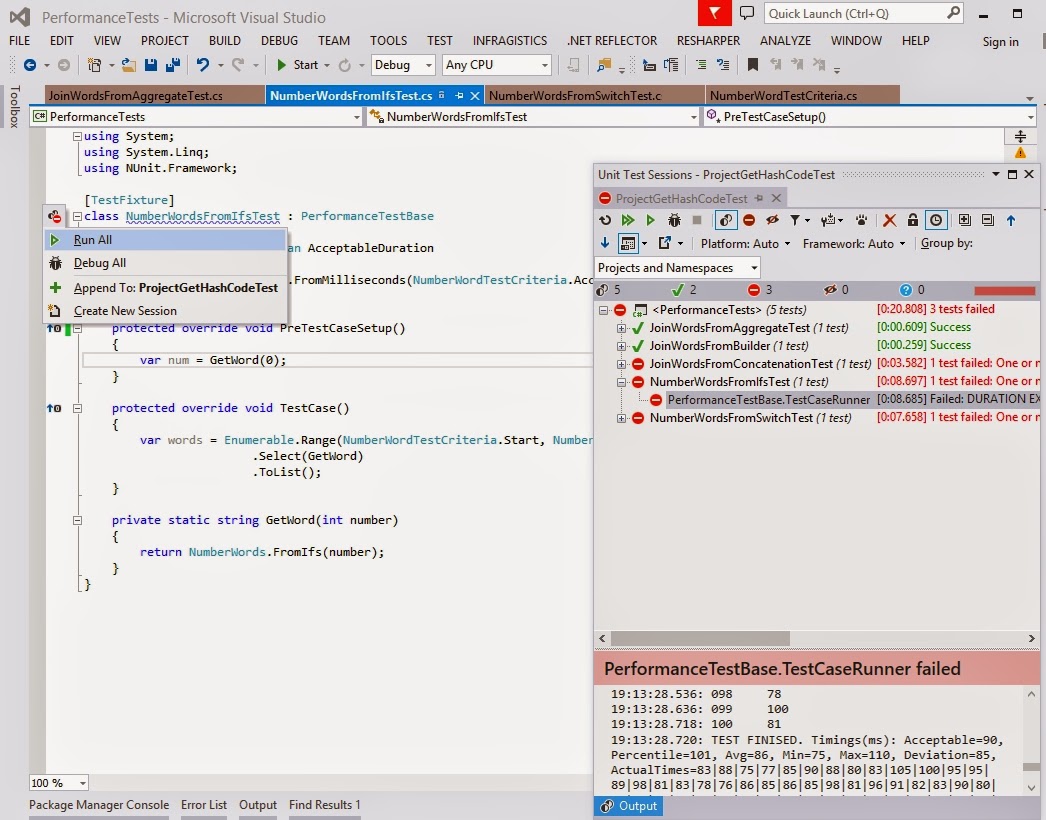
Task: Expand the NumberWordsFromSwitchTest tree node
Action: point(621,418)
